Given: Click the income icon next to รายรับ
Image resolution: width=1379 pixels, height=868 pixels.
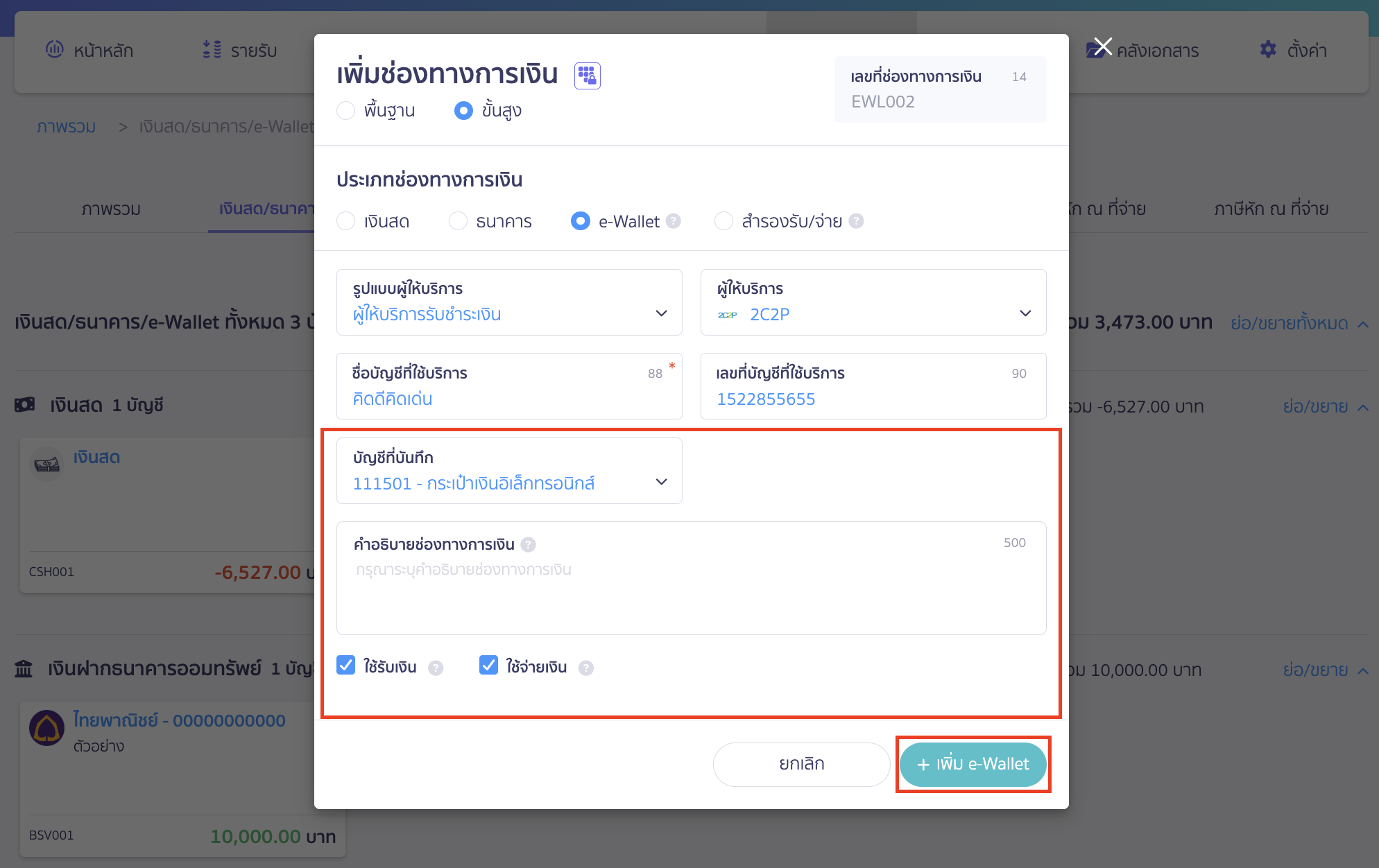Looking at the screenshot, I should point(211,49).
